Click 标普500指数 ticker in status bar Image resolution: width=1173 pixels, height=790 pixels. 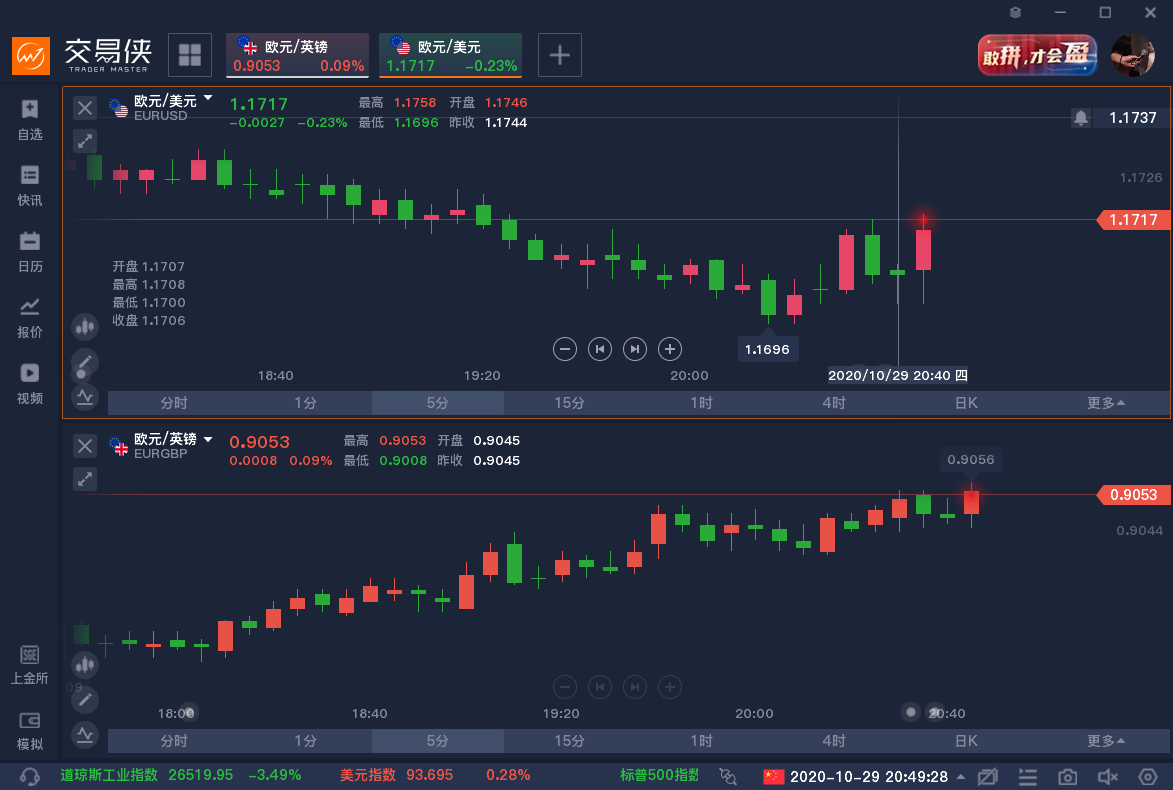click(x=659, y=775)
